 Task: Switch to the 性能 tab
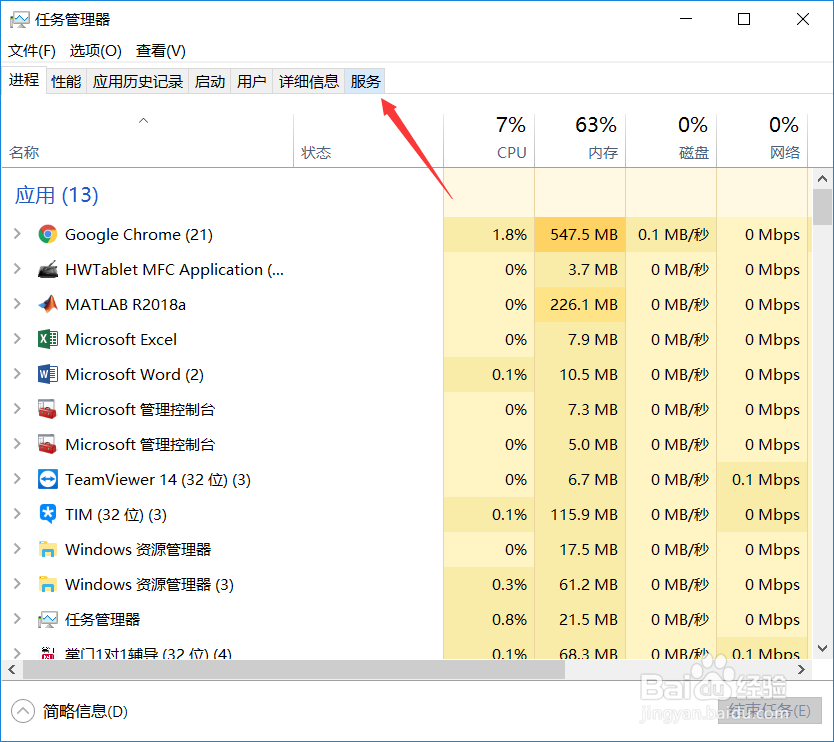pos(66,81)
